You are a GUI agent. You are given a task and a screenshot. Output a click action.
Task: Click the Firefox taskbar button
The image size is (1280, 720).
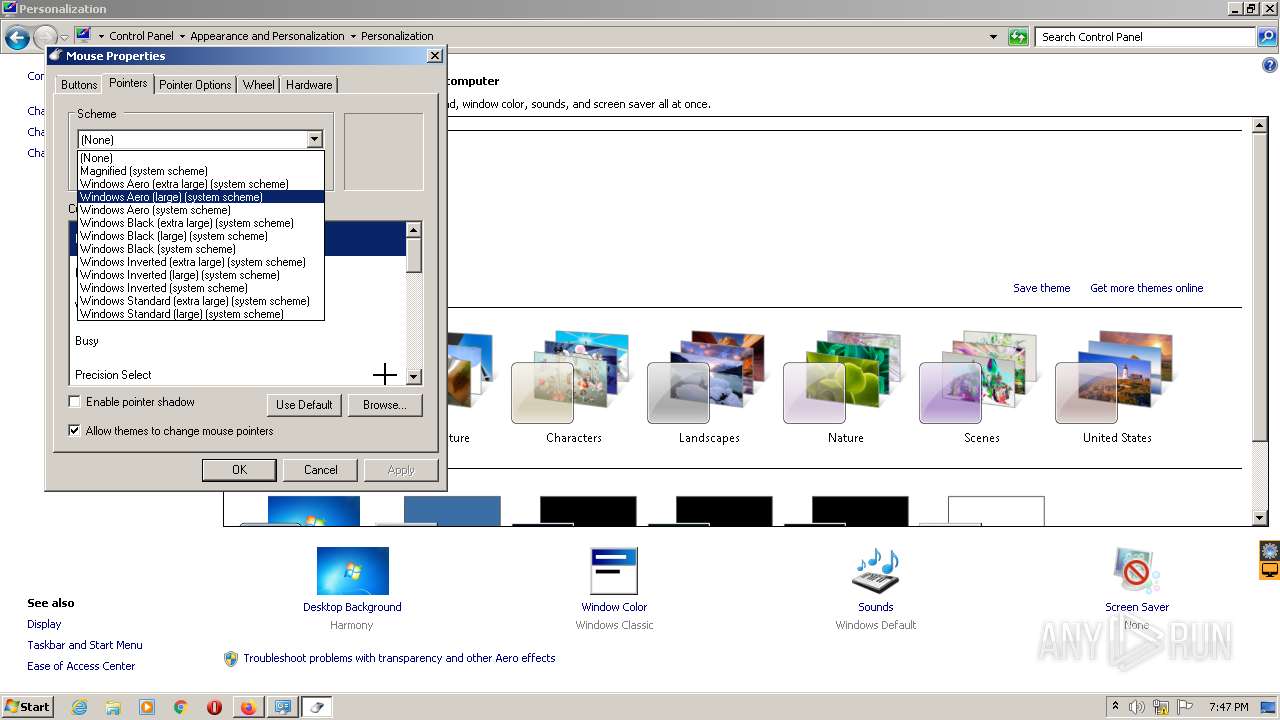pyautogui.click(x=248, y=707)
